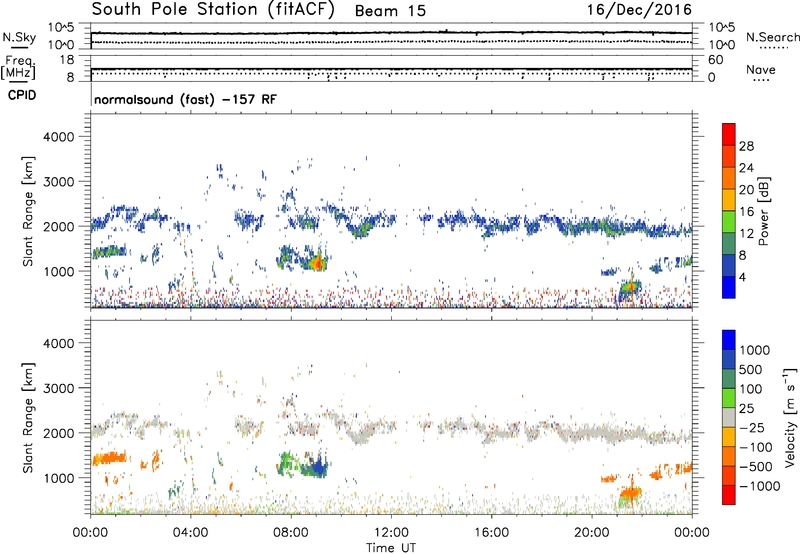Click the Velocity segment between -100 and -500
Screen dimensions: 800x554
pos(729,456)
